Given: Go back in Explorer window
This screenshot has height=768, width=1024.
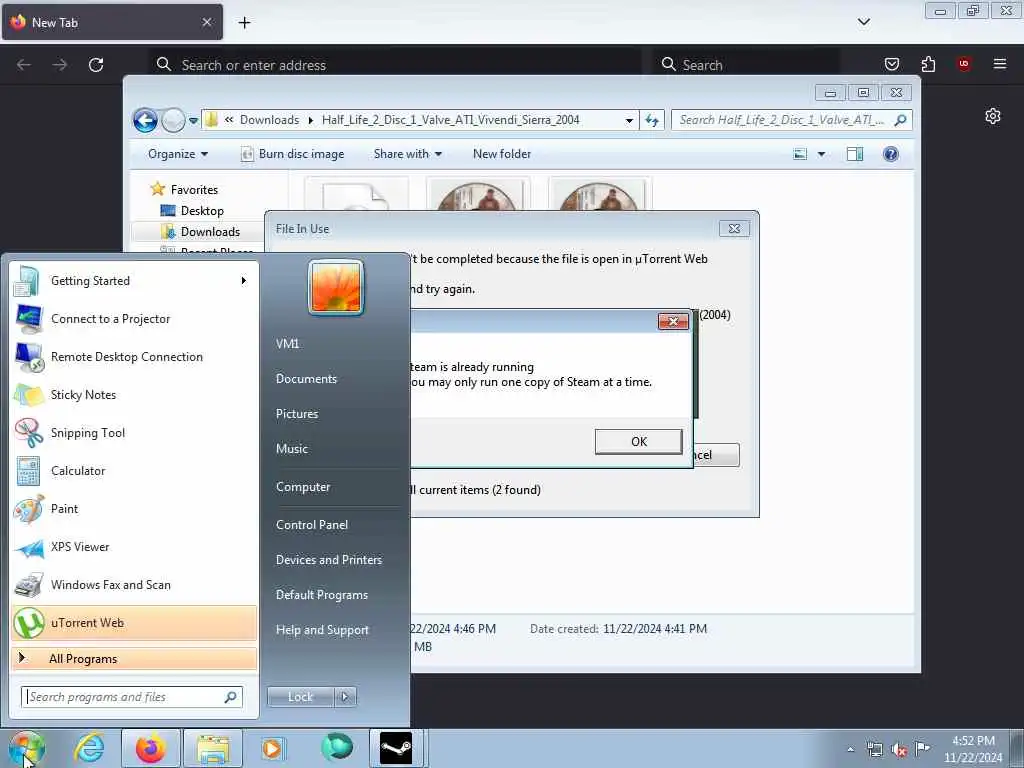Looking at the screenshot, I should coord(145,120).
